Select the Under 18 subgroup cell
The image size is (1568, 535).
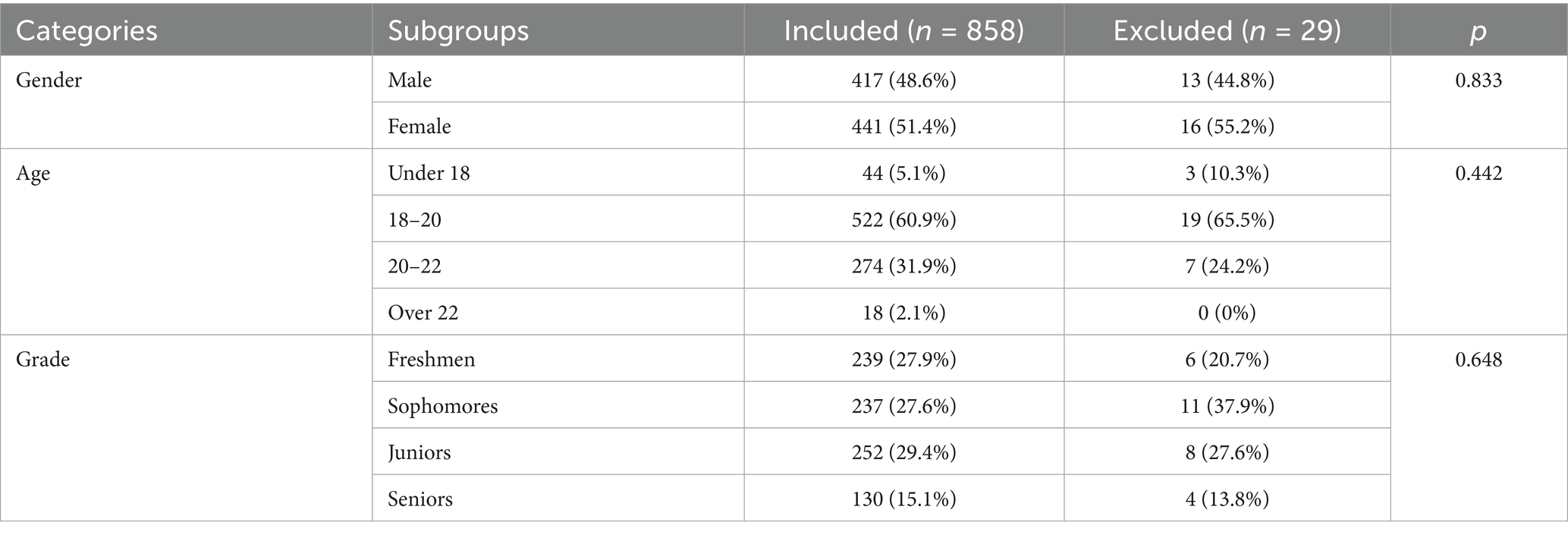pyautogui.click(x=429, y=173)
